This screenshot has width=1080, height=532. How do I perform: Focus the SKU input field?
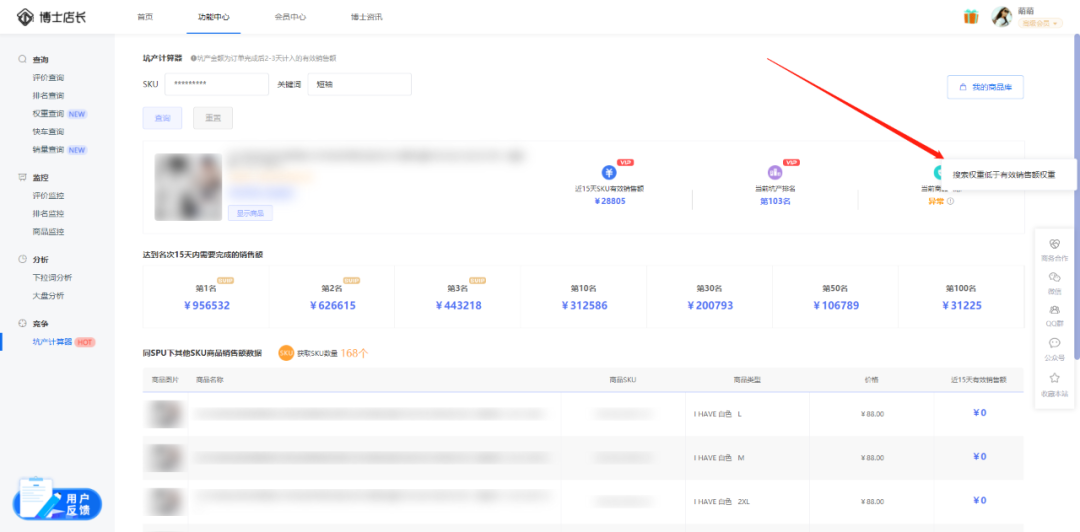click(x=217, y=84)
